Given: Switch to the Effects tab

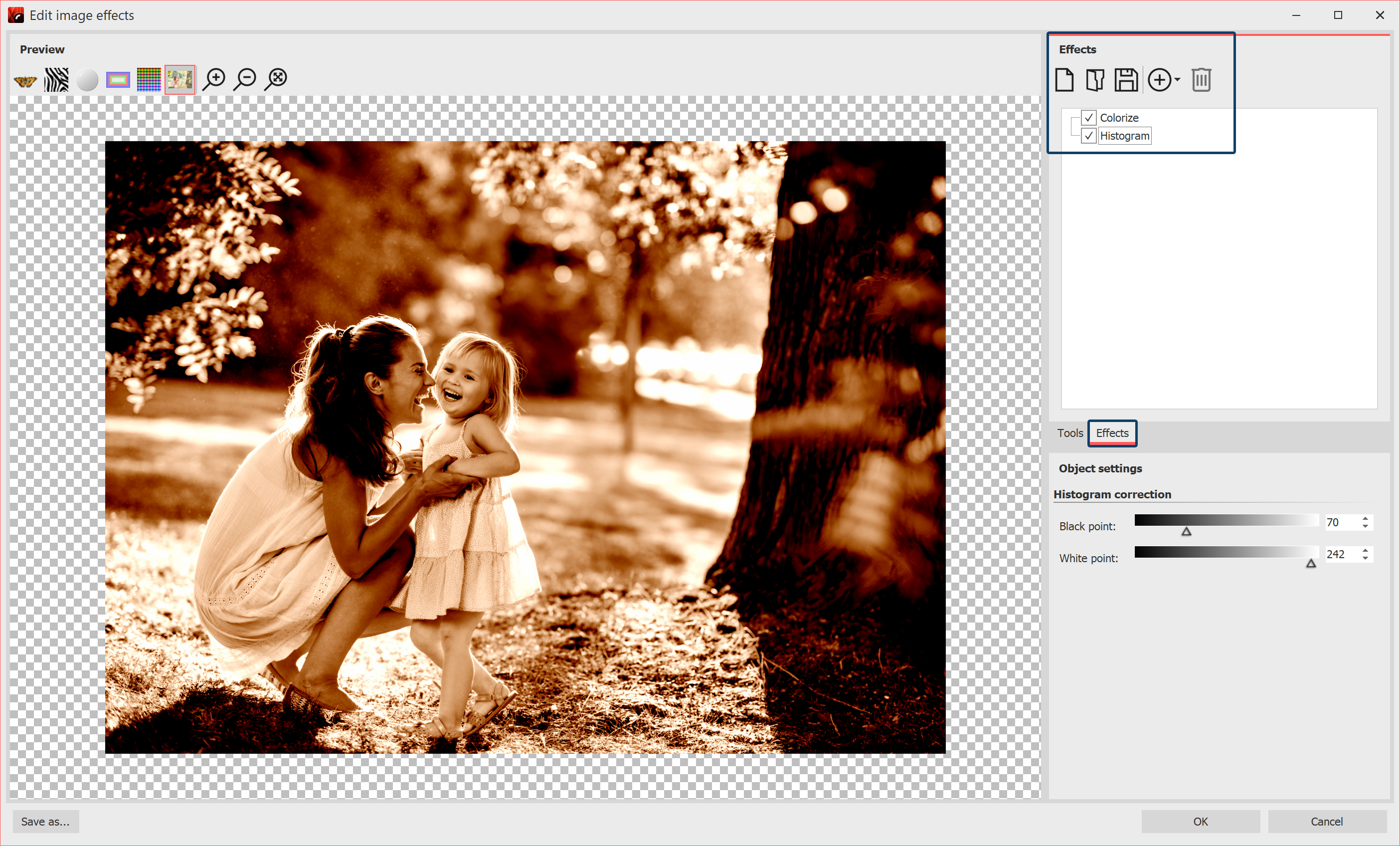Looking at the screenshot, I should click(x=1112, y=433).
